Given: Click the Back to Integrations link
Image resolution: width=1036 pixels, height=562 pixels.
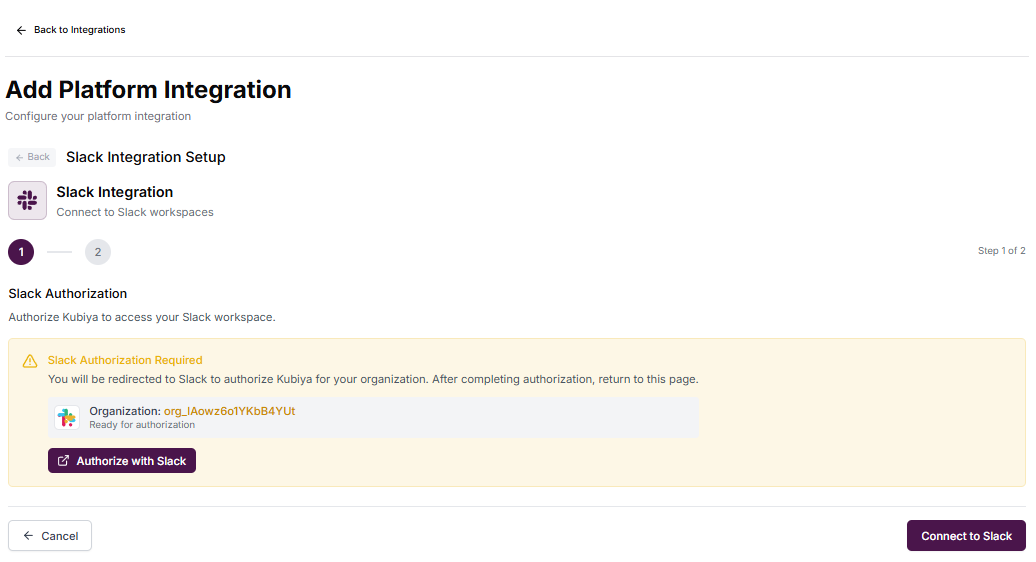Looking at the screenshot, I should 70,30.
